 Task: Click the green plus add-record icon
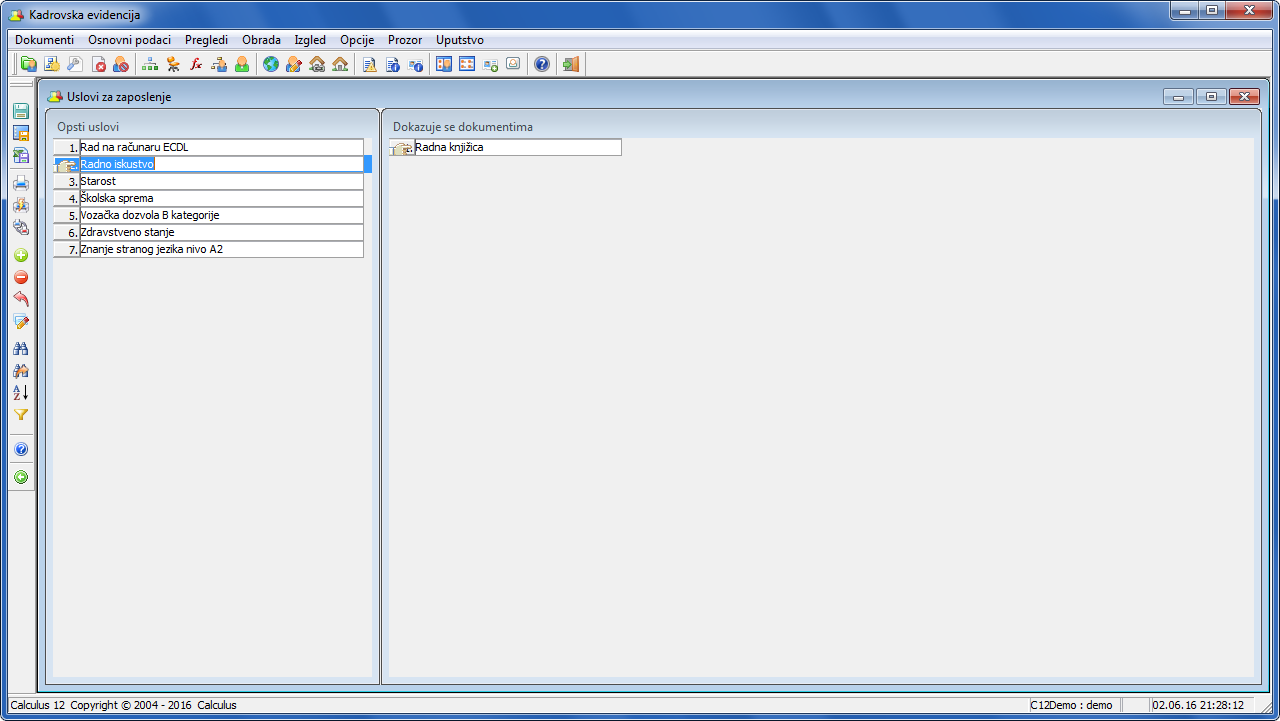coord(21,255)
